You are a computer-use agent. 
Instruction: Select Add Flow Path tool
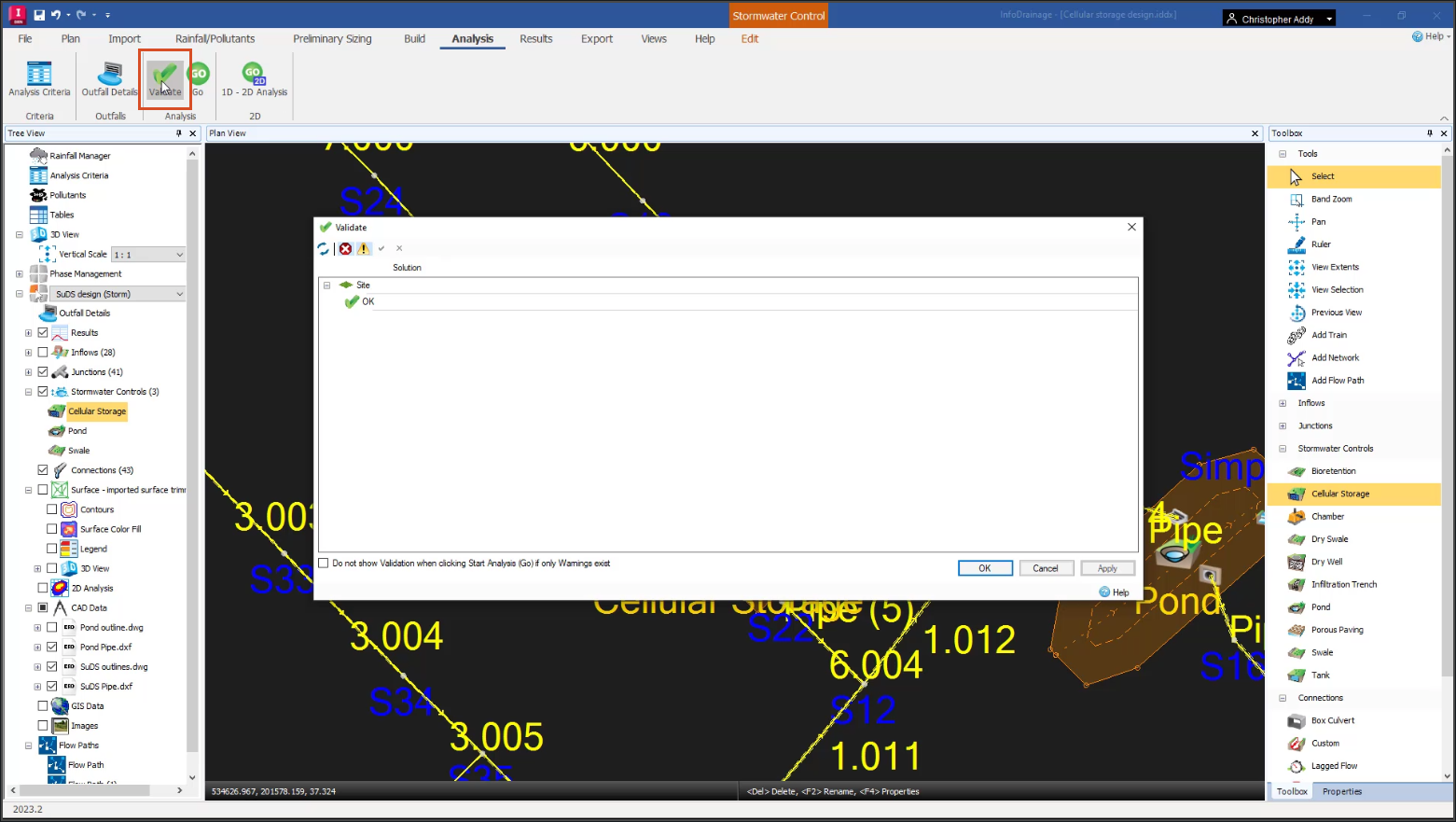pyautogui.click(x=1337, y=381)
